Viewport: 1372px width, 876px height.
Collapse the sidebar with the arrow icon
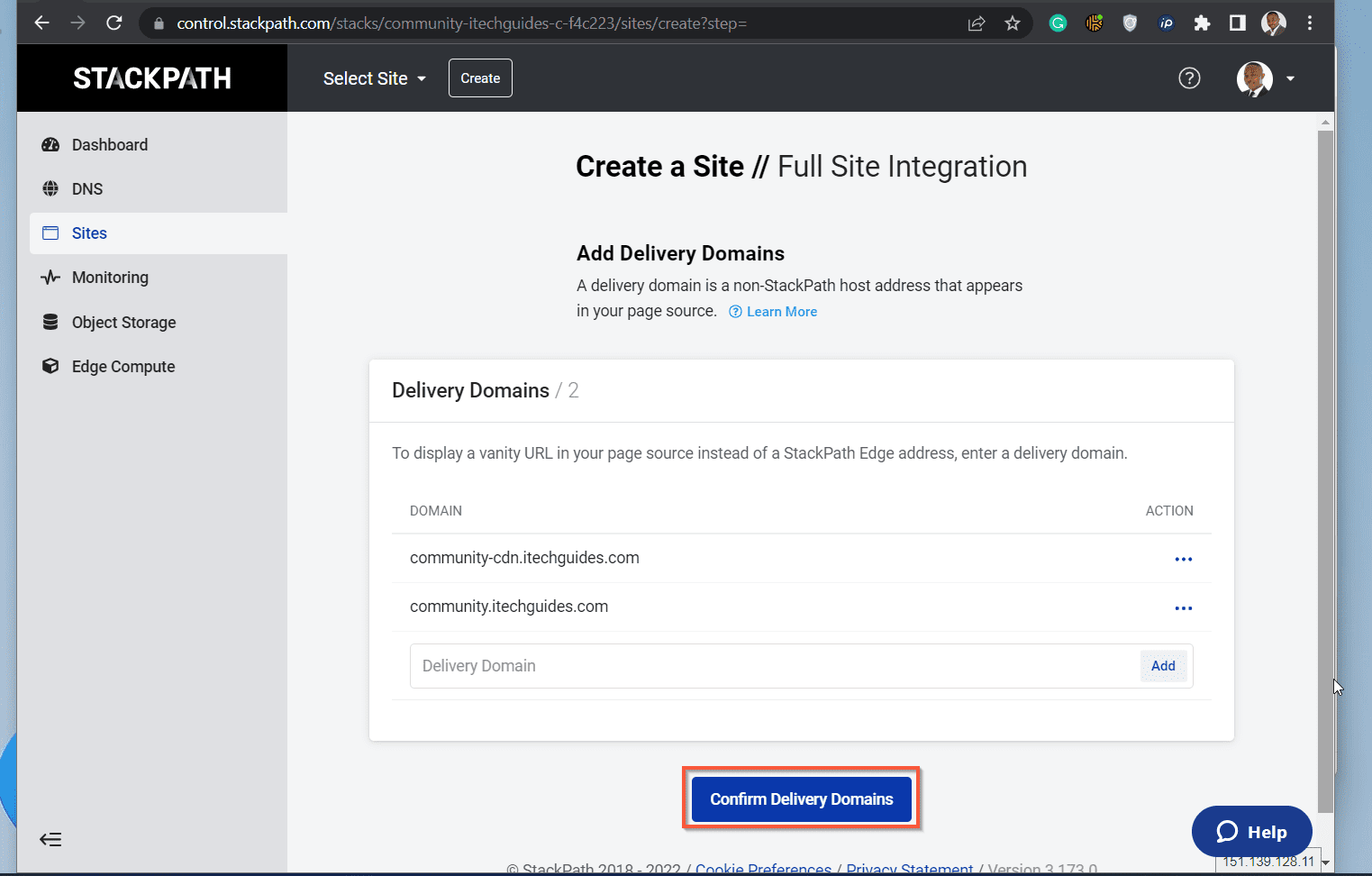[x=50, y=840]
